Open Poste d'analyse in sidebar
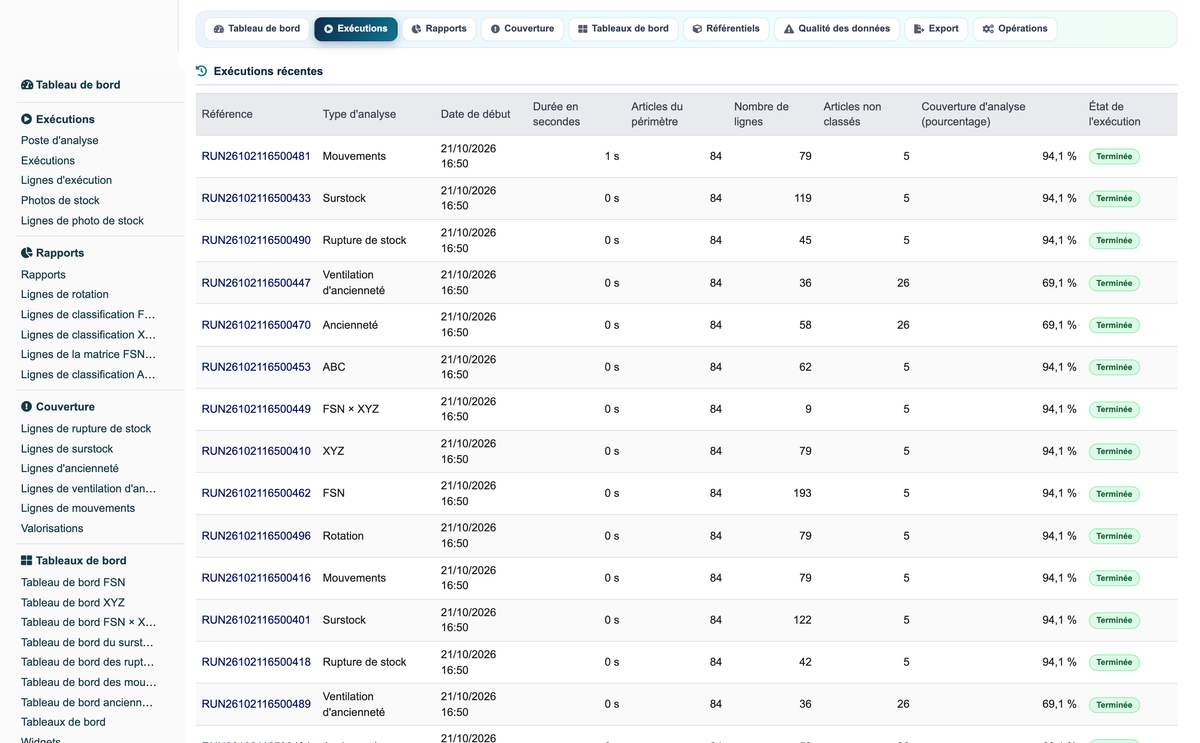This screenshot has width=1200, height=743. 60,141
